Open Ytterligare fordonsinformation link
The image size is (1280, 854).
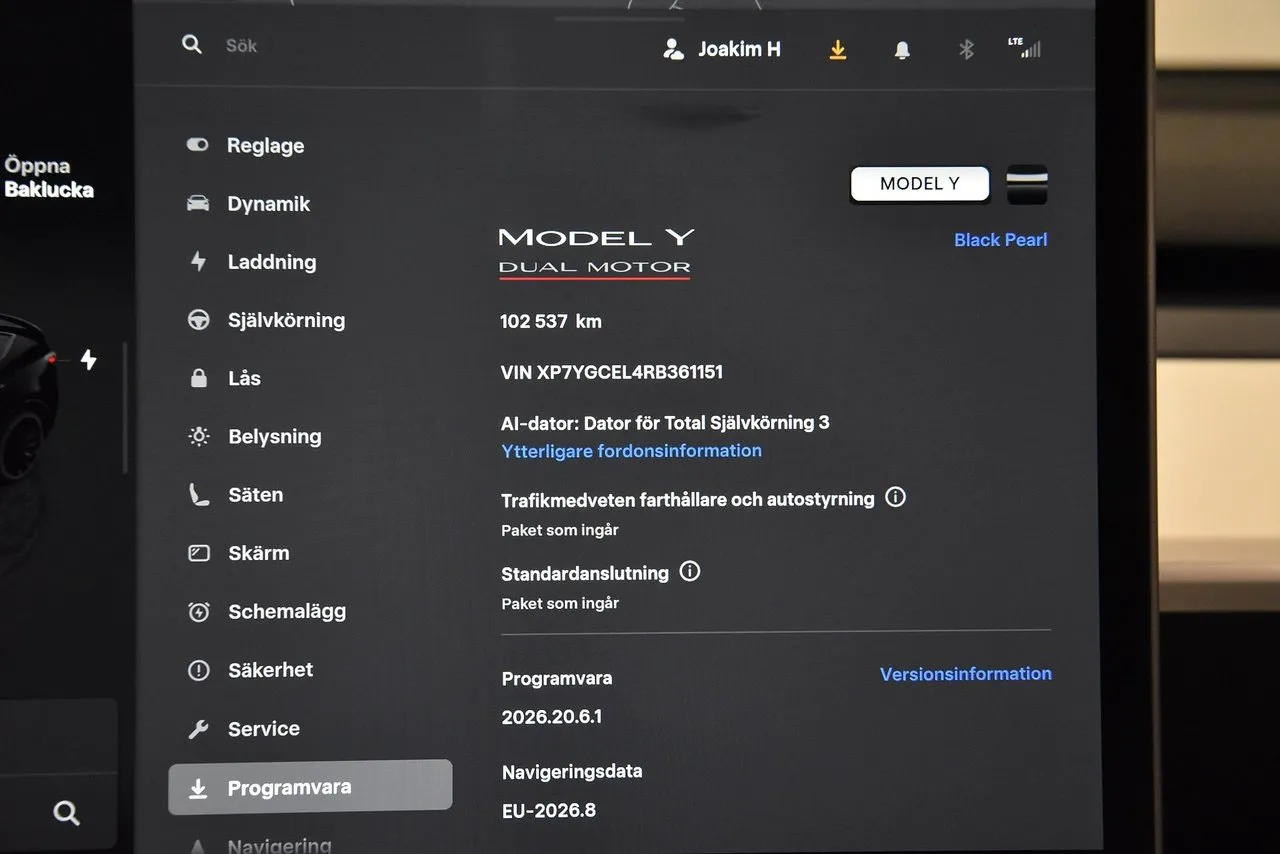pos(631,451)
